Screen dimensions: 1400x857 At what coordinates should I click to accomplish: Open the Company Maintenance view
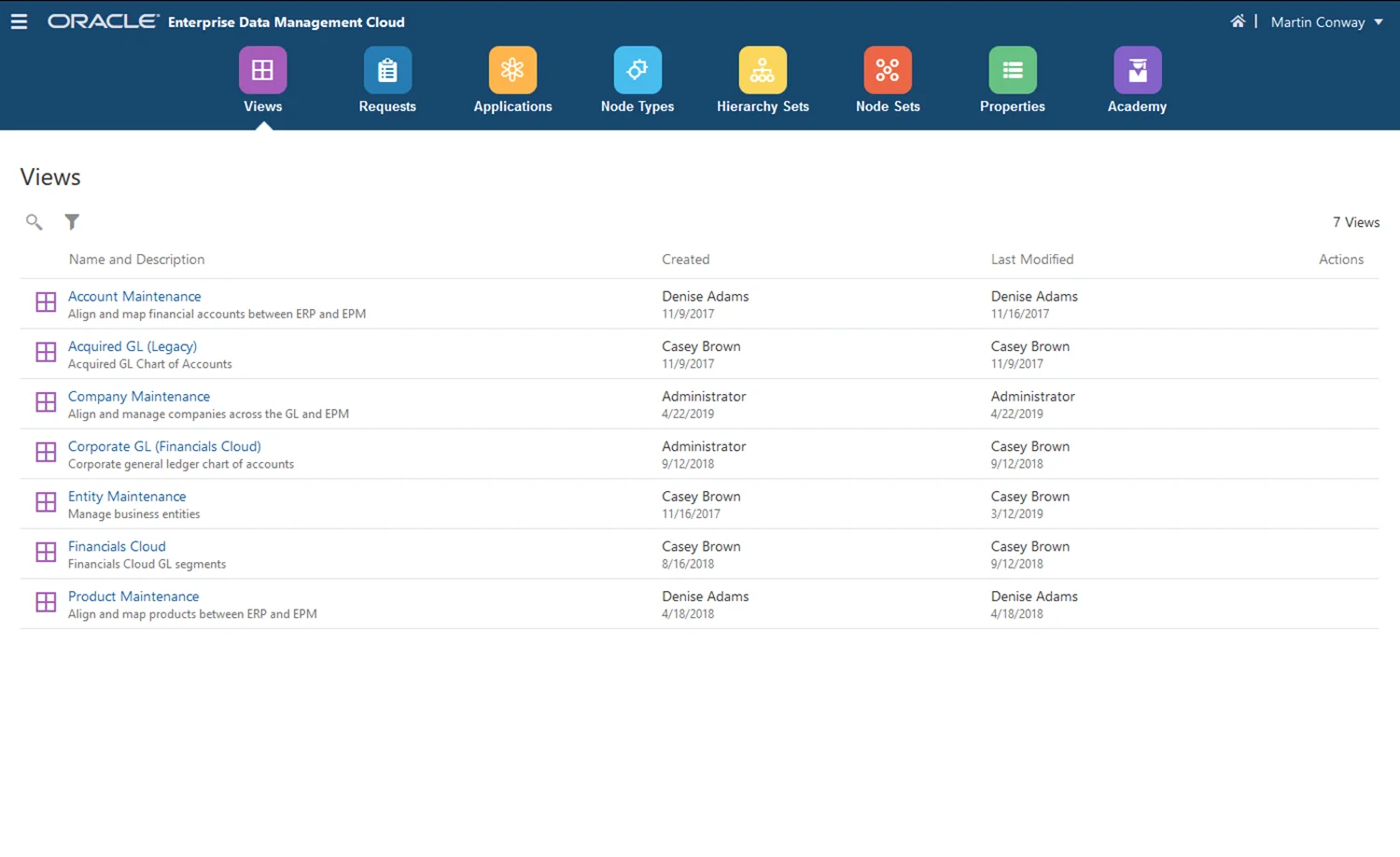click(139, 397)
